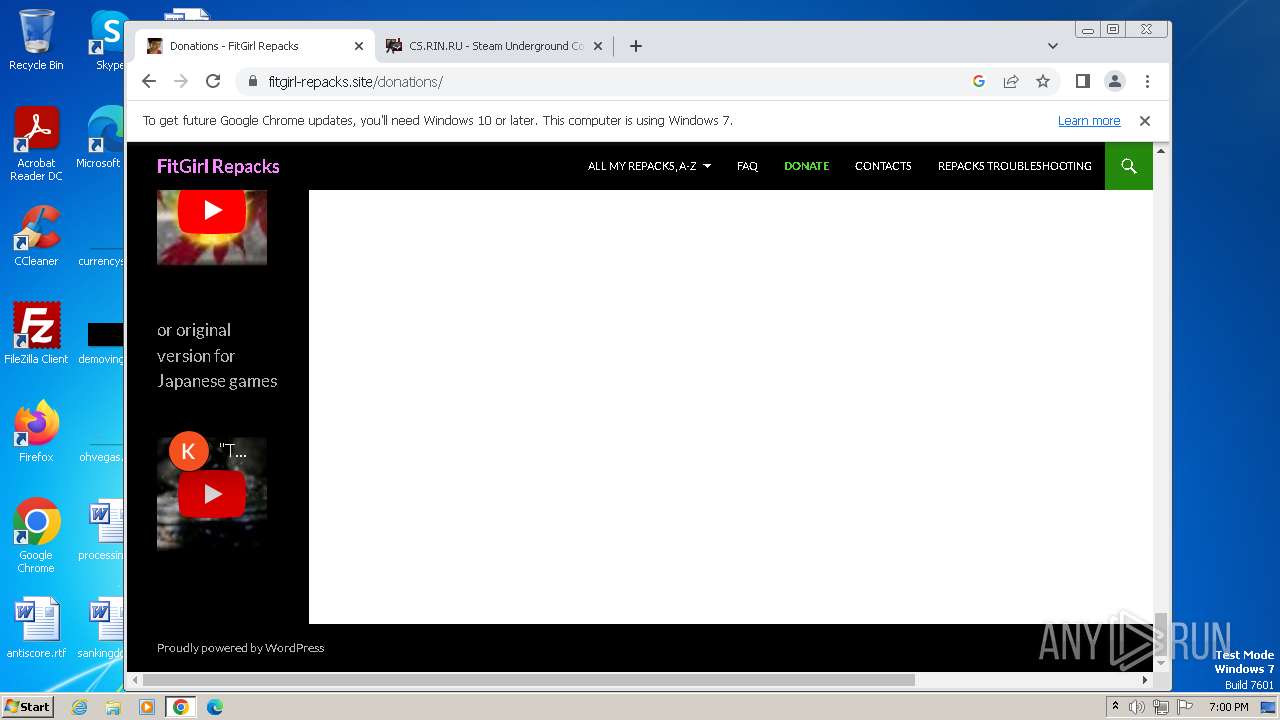Screen dimensions: 1280x720
Task: Click the Windows 7 update notice text
Action: pyautogui.click(x=437, y=120)
